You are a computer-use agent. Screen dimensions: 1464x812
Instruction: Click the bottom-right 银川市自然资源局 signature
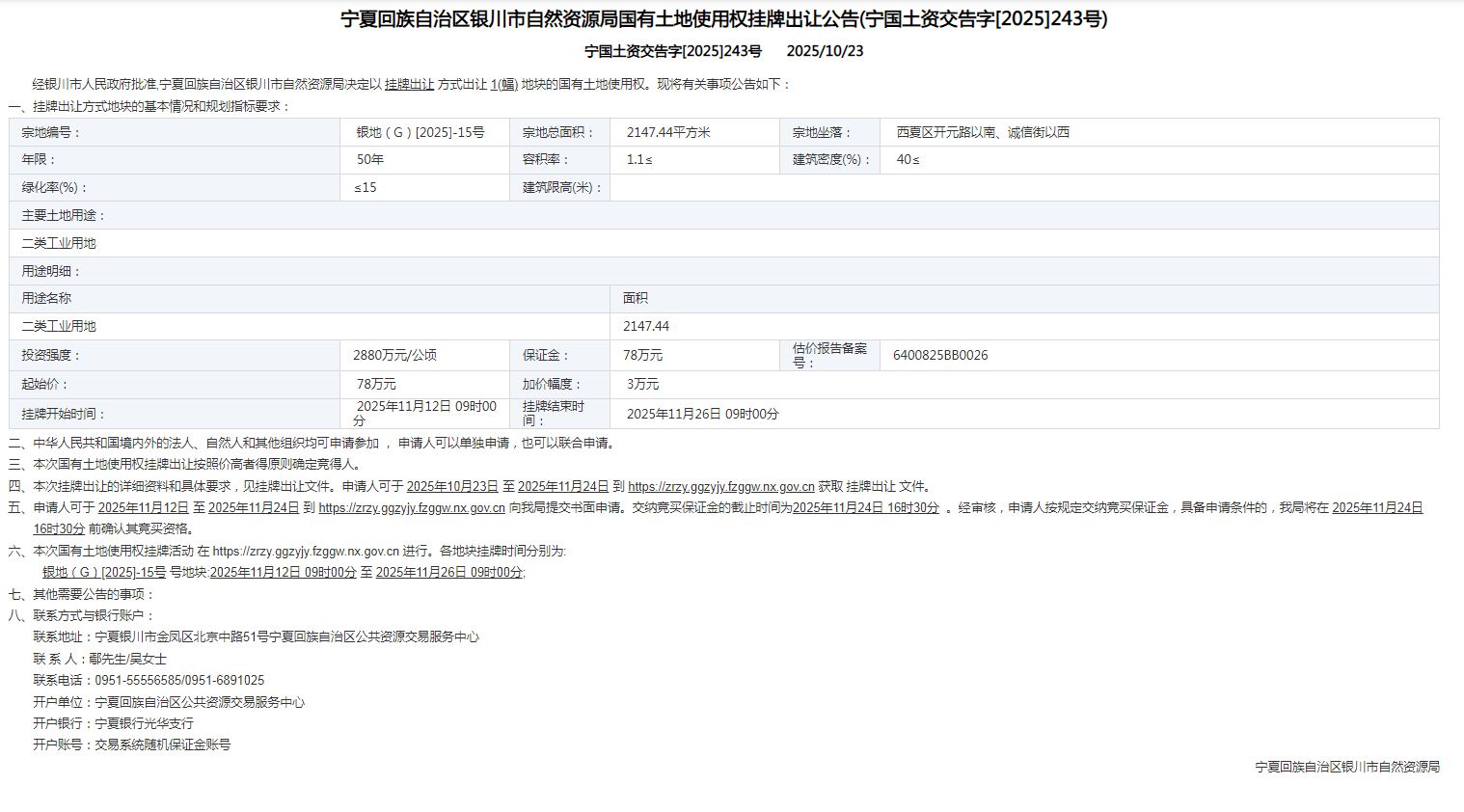click(x=1346, y=768)
